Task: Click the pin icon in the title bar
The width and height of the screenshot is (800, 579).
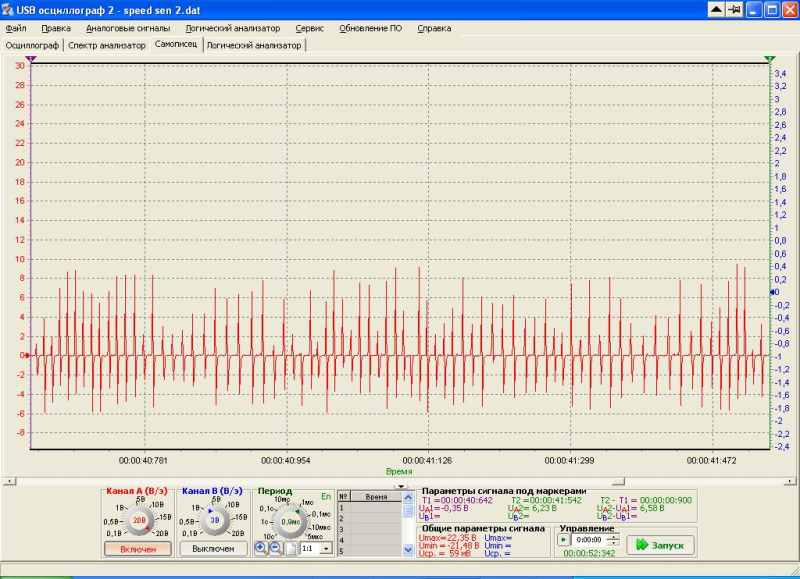Action: coord(734,10)
